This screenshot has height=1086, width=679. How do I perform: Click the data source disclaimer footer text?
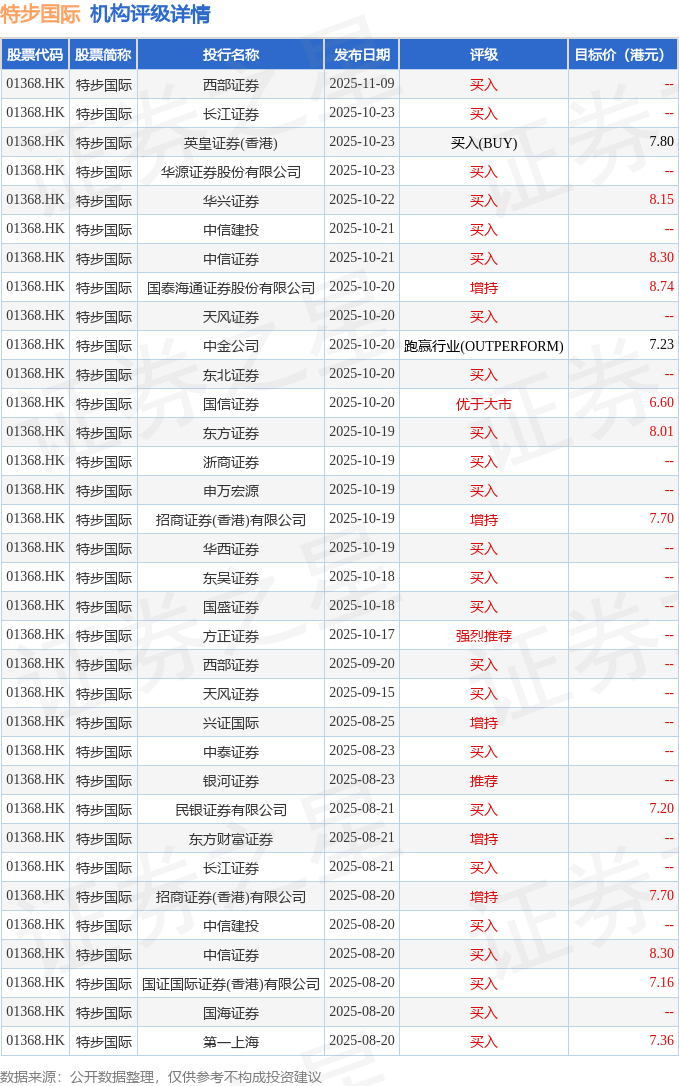[161, 1077]
